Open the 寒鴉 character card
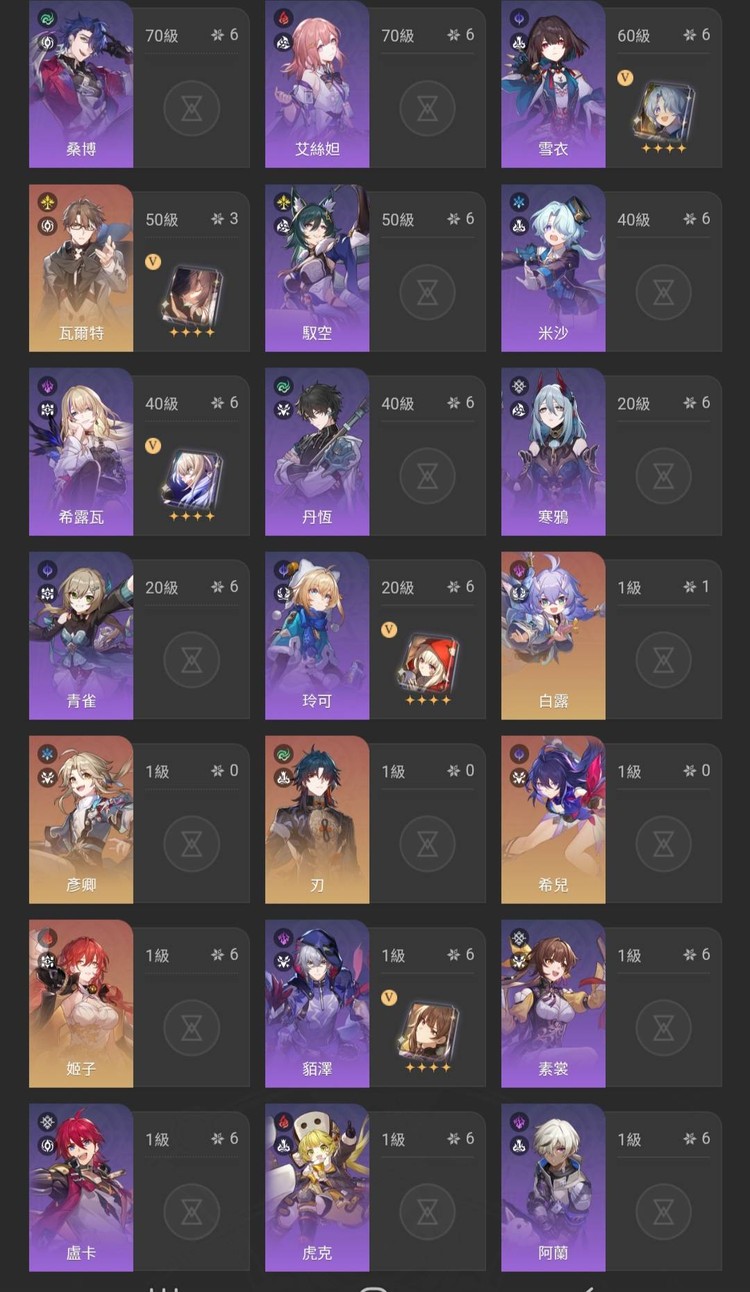 tap(553, 452)
